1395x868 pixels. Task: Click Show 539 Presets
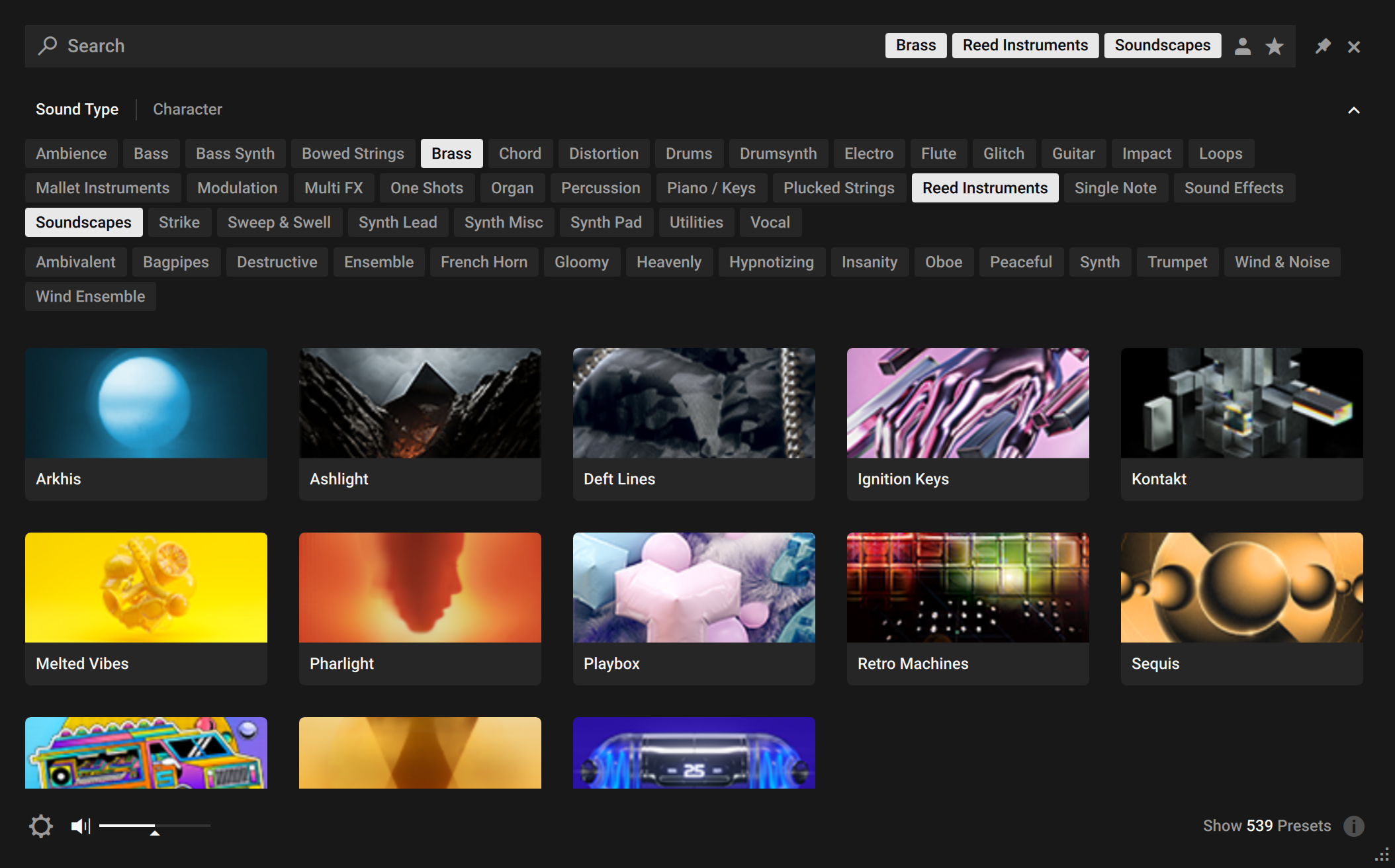tap(1267, 826)
